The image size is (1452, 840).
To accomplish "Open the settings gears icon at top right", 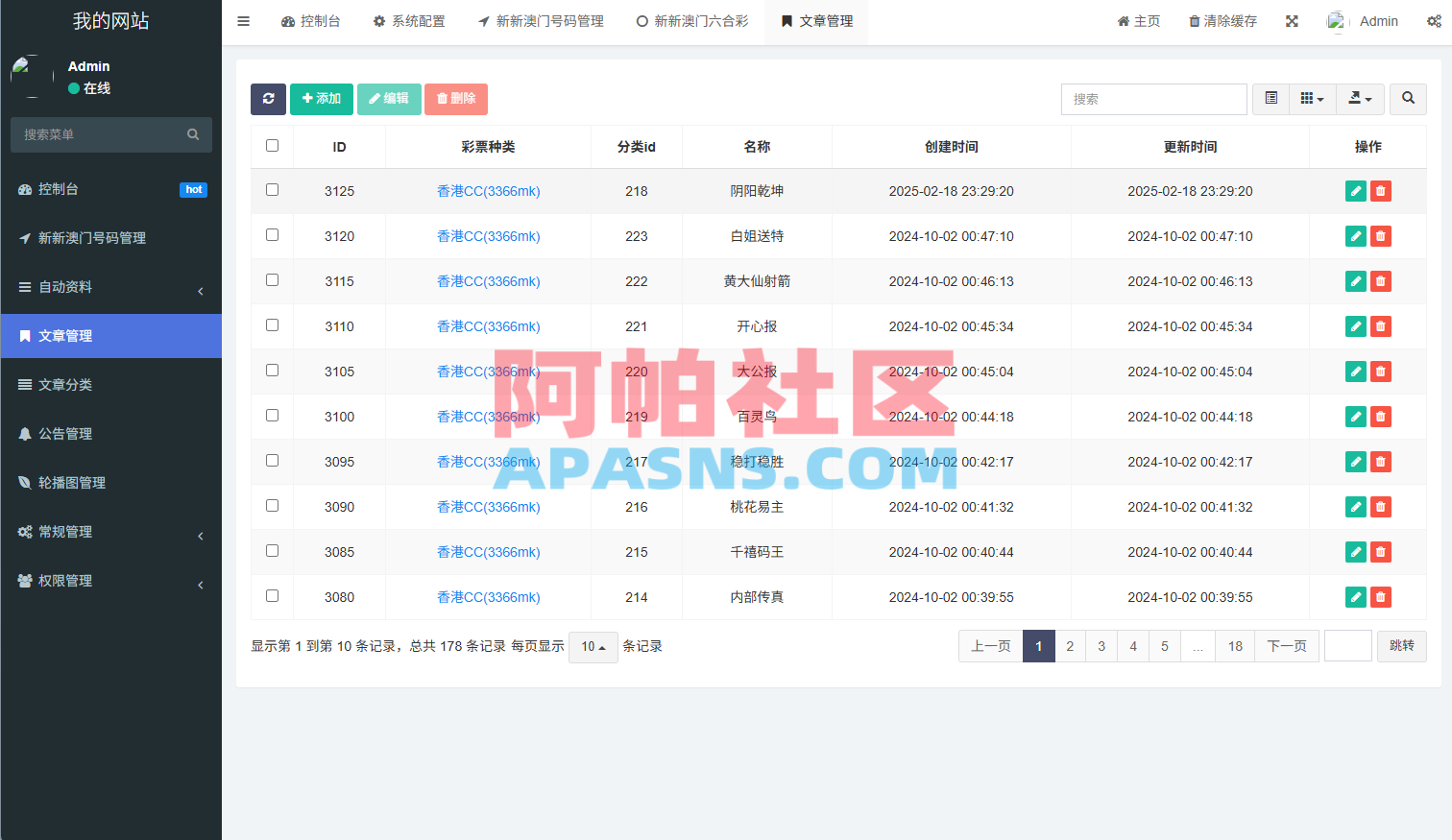I will point(1434,21).
